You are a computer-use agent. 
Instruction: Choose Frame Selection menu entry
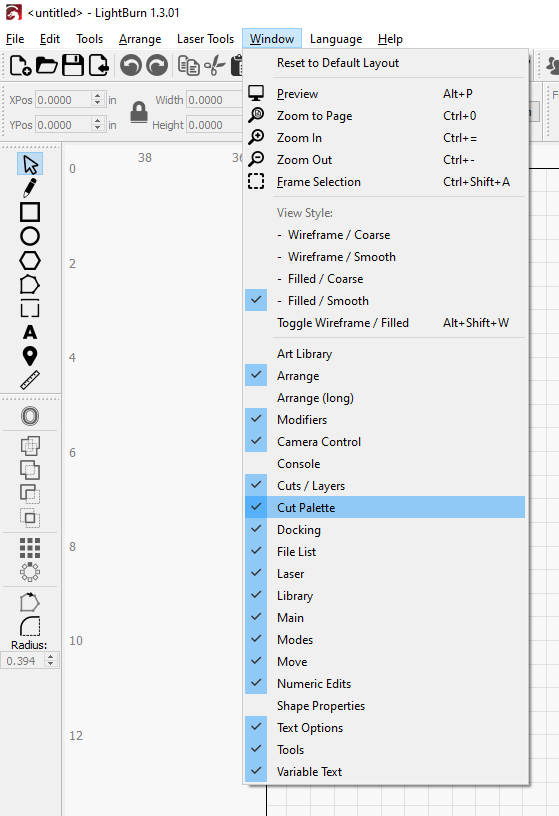point(385,182)
